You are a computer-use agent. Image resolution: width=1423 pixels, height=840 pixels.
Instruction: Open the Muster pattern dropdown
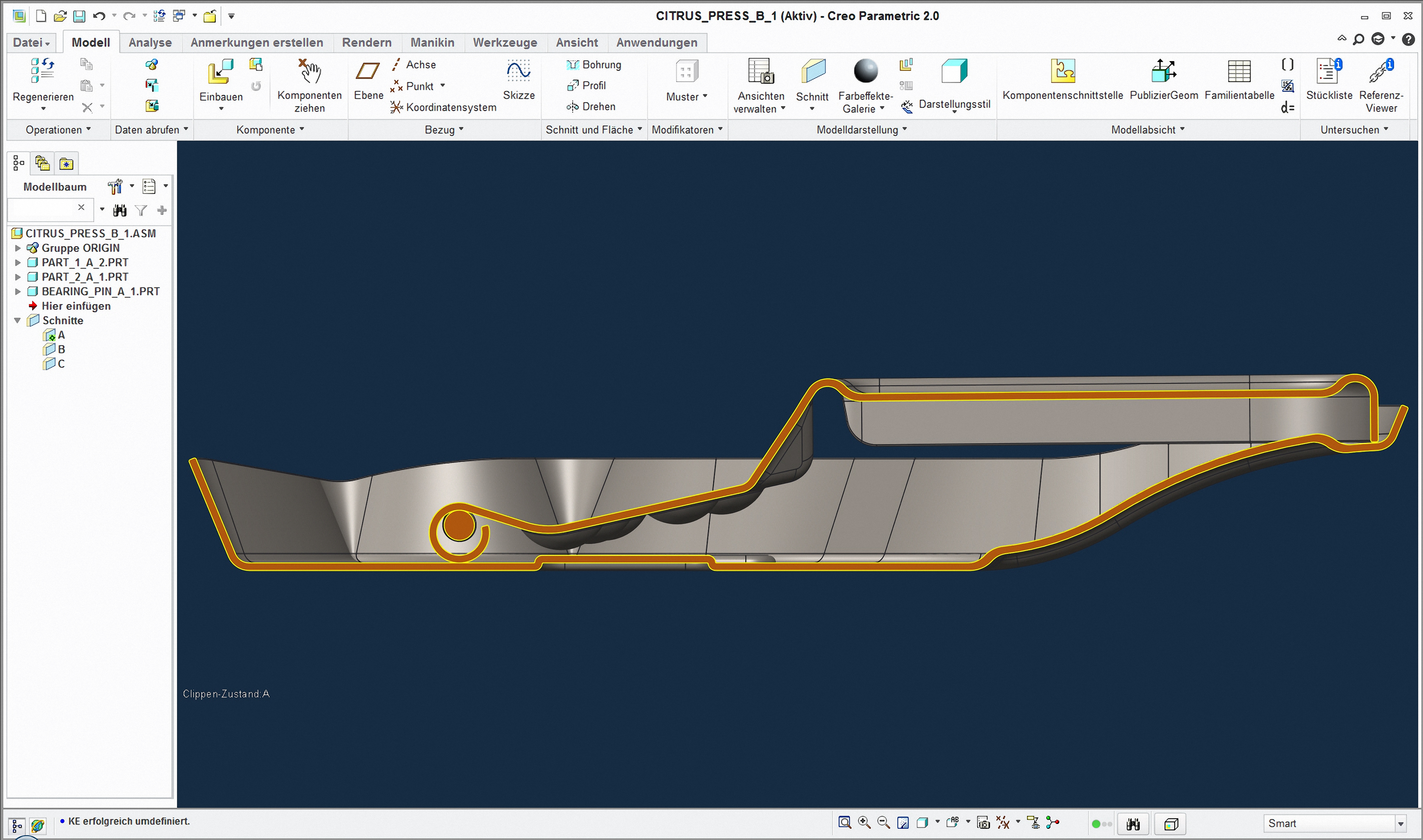[686, 97]
